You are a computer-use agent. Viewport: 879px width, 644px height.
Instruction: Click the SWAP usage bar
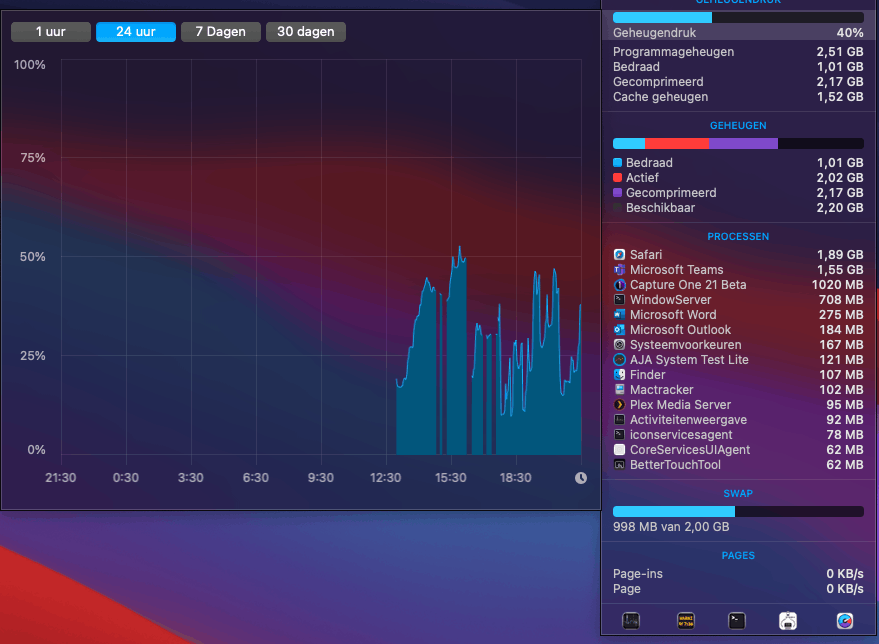tap(738, 511)
